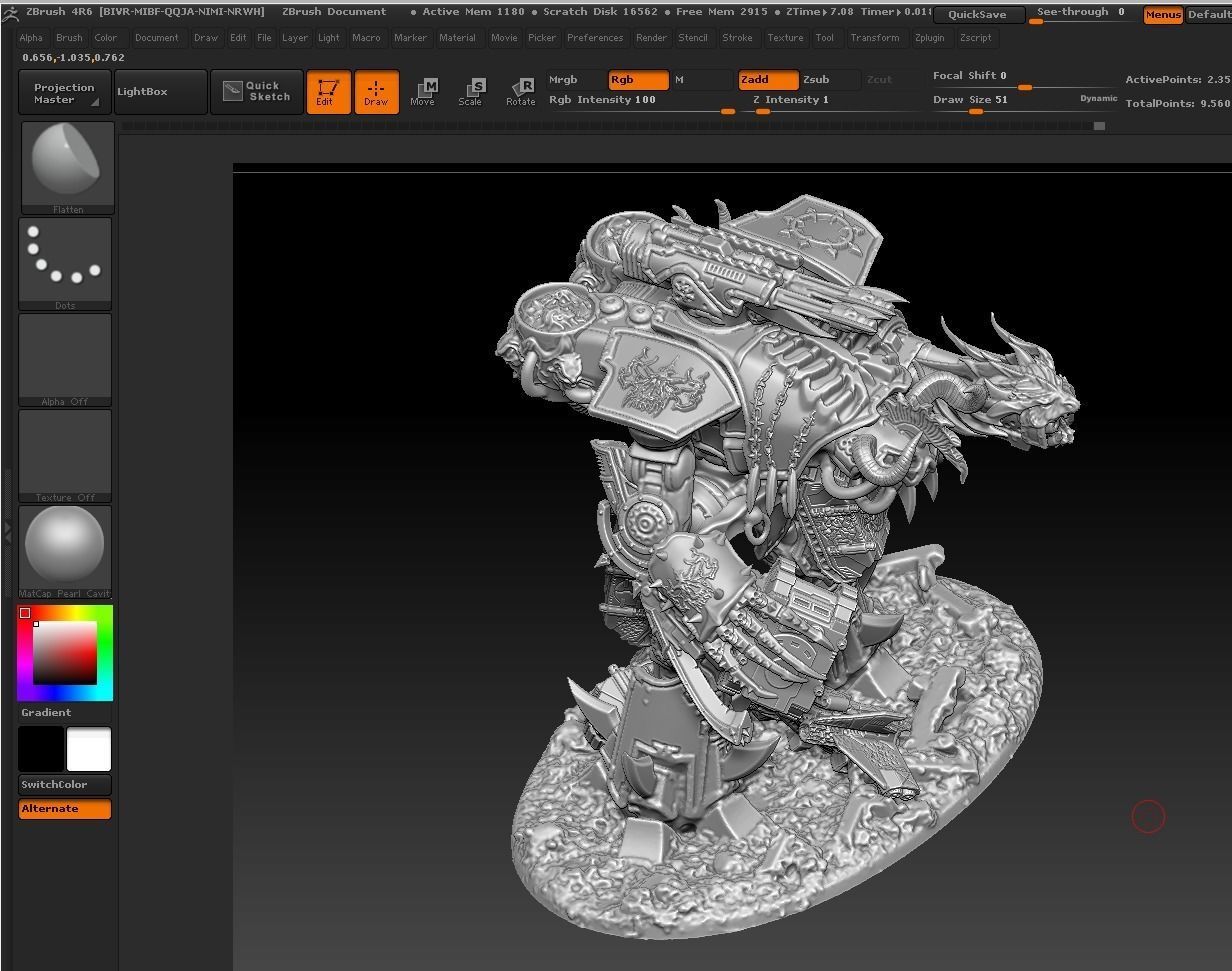This screenshot has width=1232, height=971.
Task: Toggle the M material draw mode
Action: [702, 80]
